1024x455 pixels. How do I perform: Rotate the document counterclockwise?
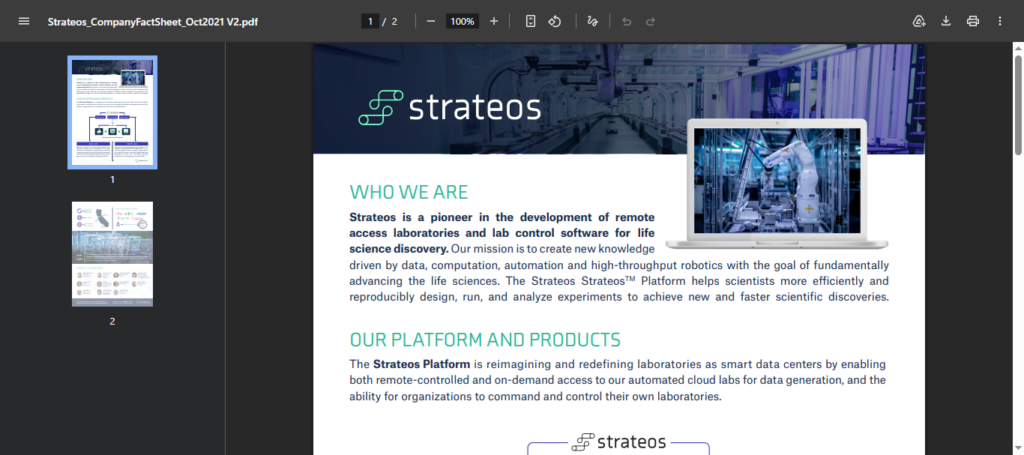pyautogui.click(x=554, y=21)
